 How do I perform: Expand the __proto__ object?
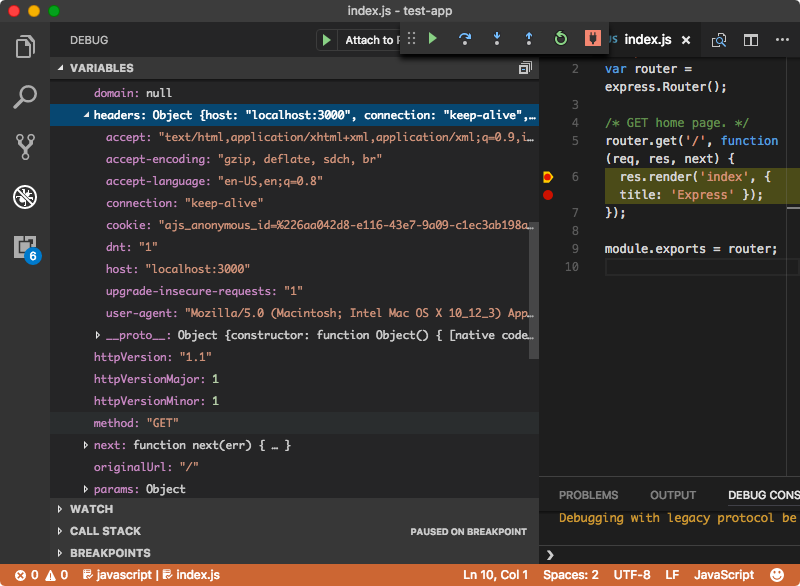click(x=97, y=335)
